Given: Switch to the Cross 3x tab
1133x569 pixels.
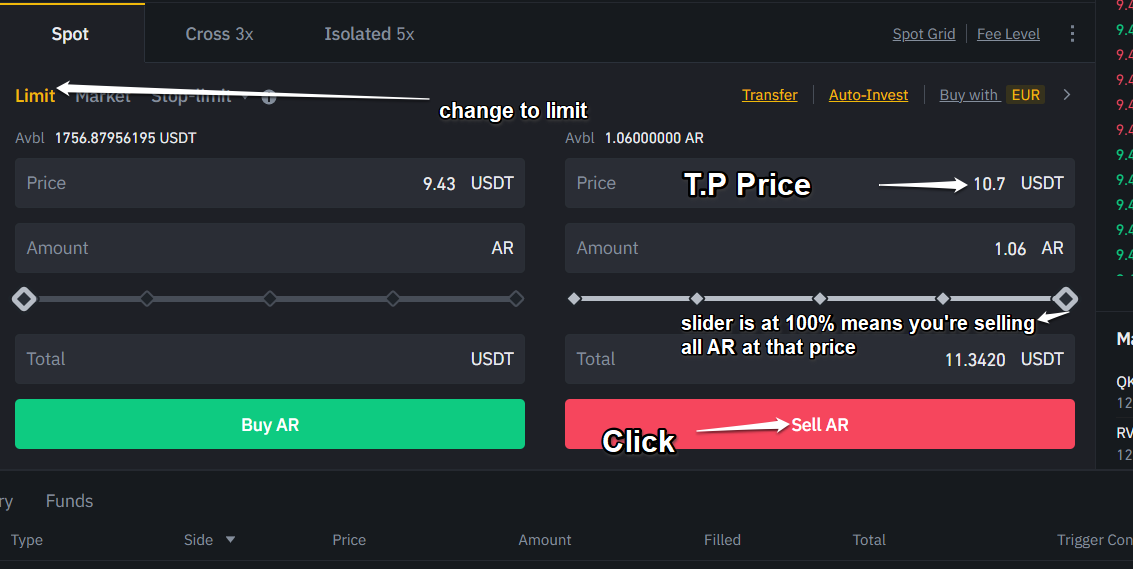Looking at the screenshot, I should click(219, 34).
